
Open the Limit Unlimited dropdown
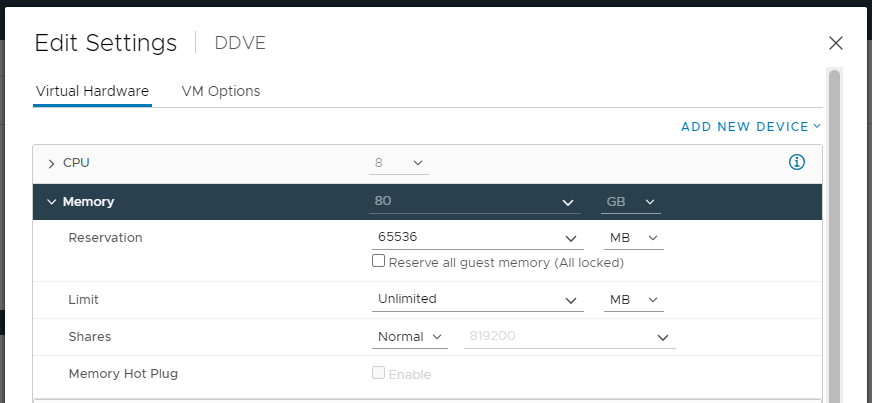[x=571, y=300]
